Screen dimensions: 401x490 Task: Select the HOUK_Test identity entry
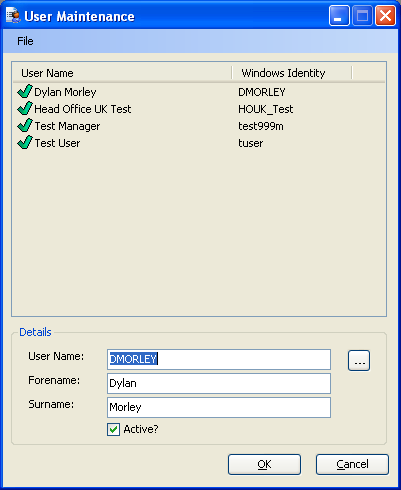(266, 109)
